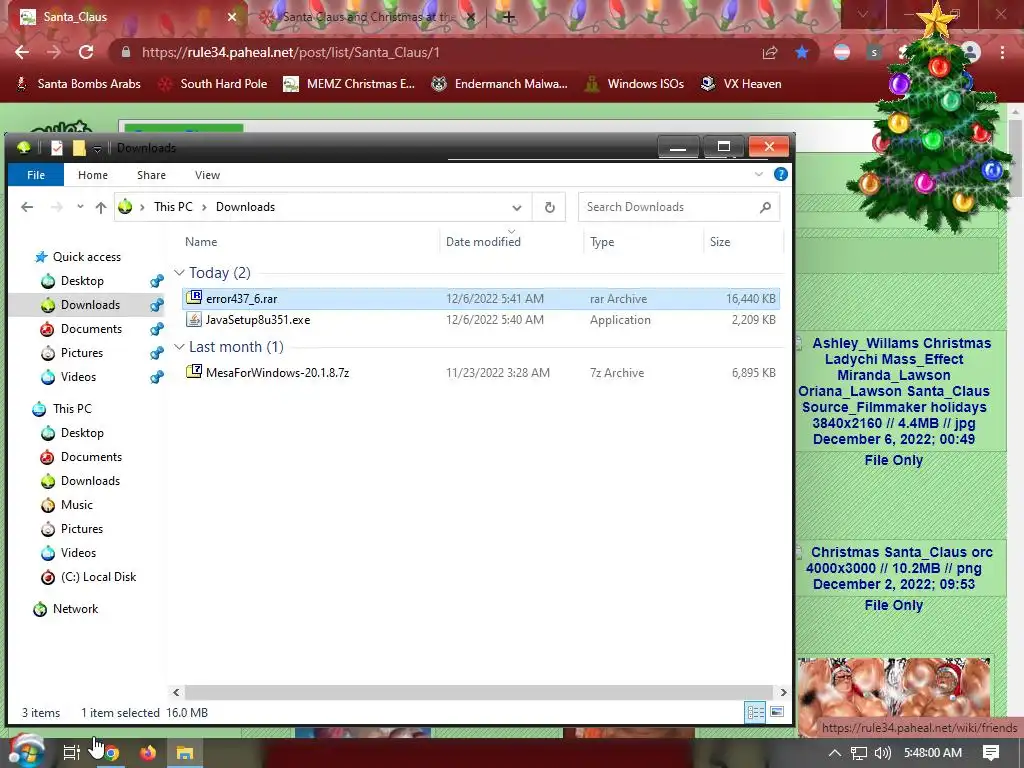Open the Home ribbon tab
Screen dimensions: 1024x768
93,175
